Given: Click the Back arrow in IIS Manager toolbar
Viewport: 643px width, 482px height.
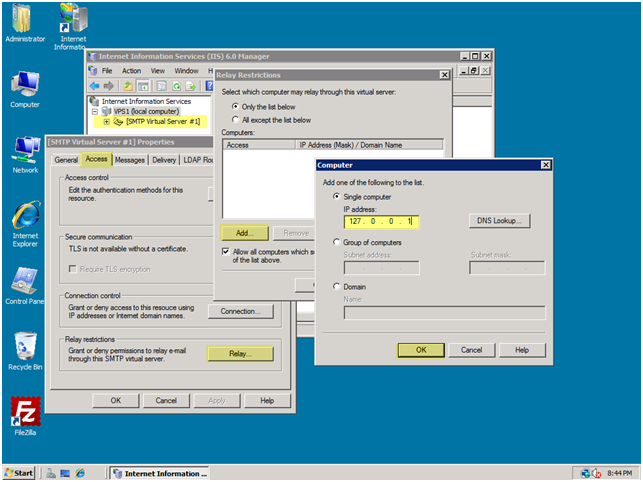Looking at the screenshot, I should pyautogui.click(x=95, y=86).
